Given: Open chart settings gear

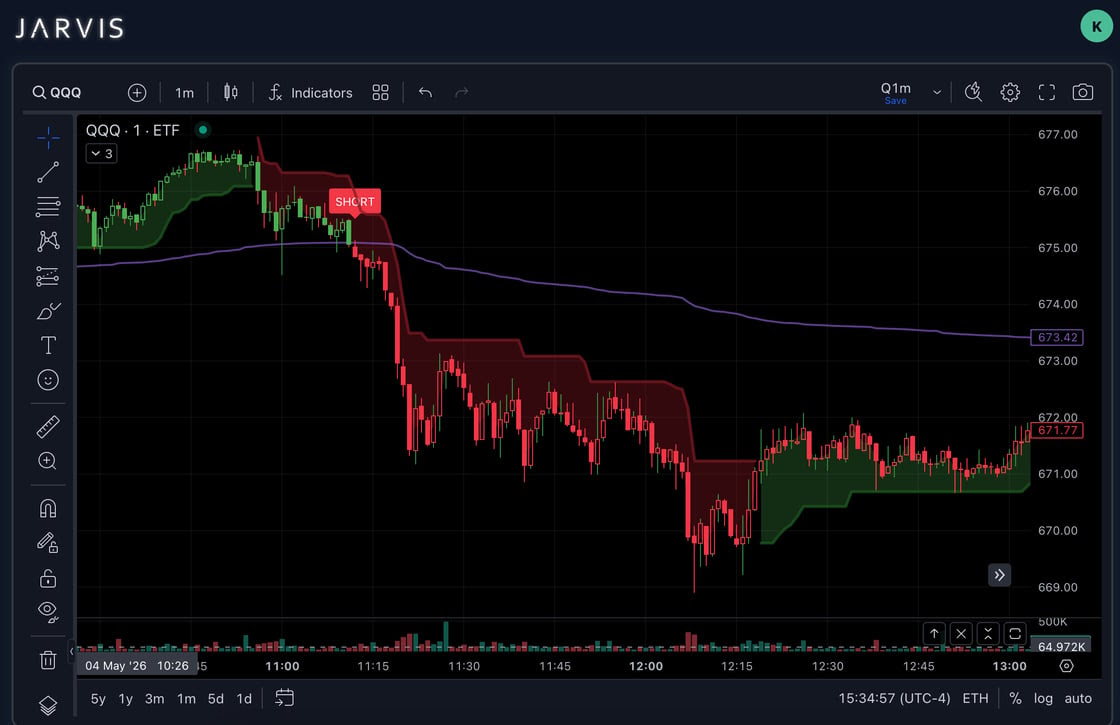Looking at the screenshot, I should [1010, 92].
